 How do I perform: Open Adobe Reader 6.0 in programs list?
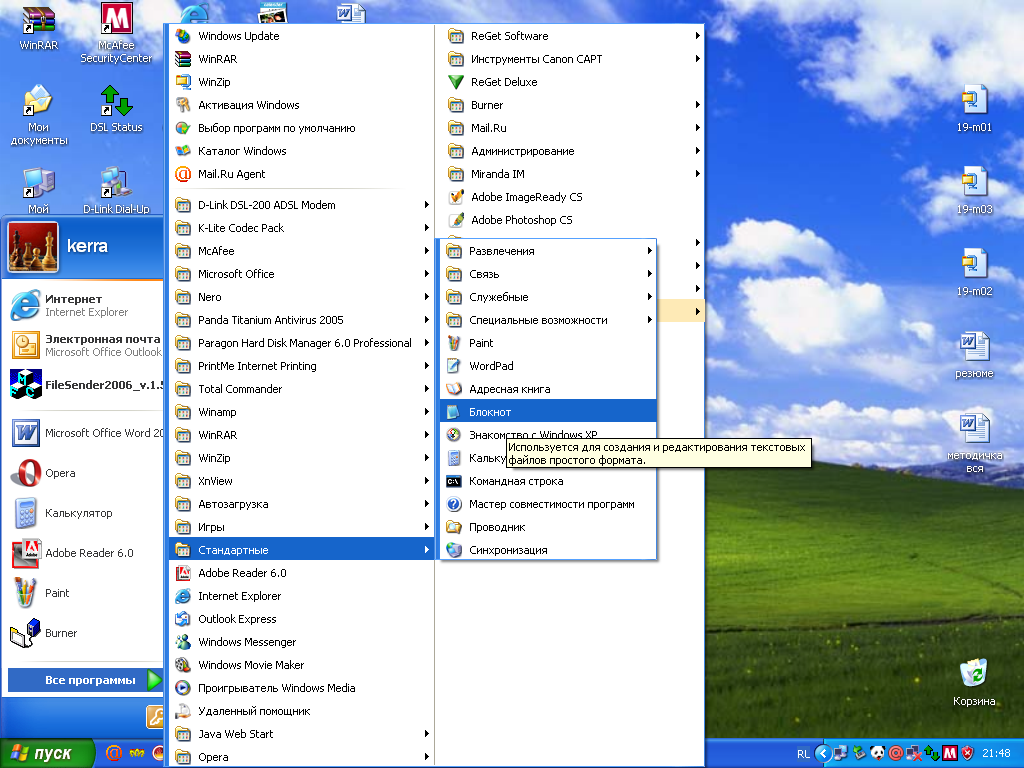click(301, 573)
